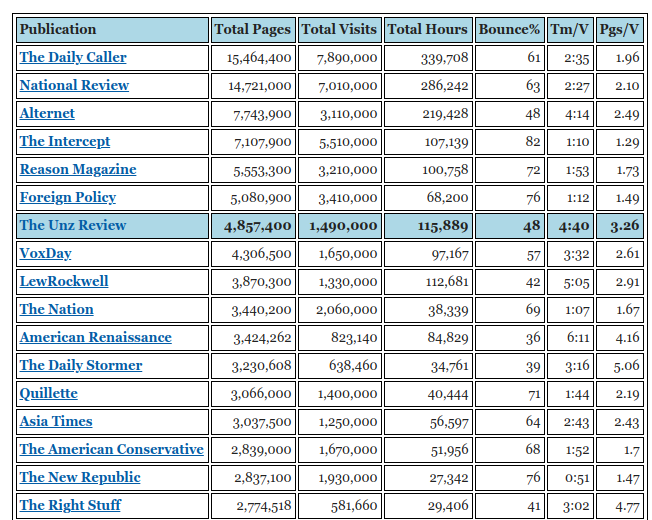This screenshot has height=520, width=652.
Task: Select the bold 4:40 time cell
Action: pos(570,226)
